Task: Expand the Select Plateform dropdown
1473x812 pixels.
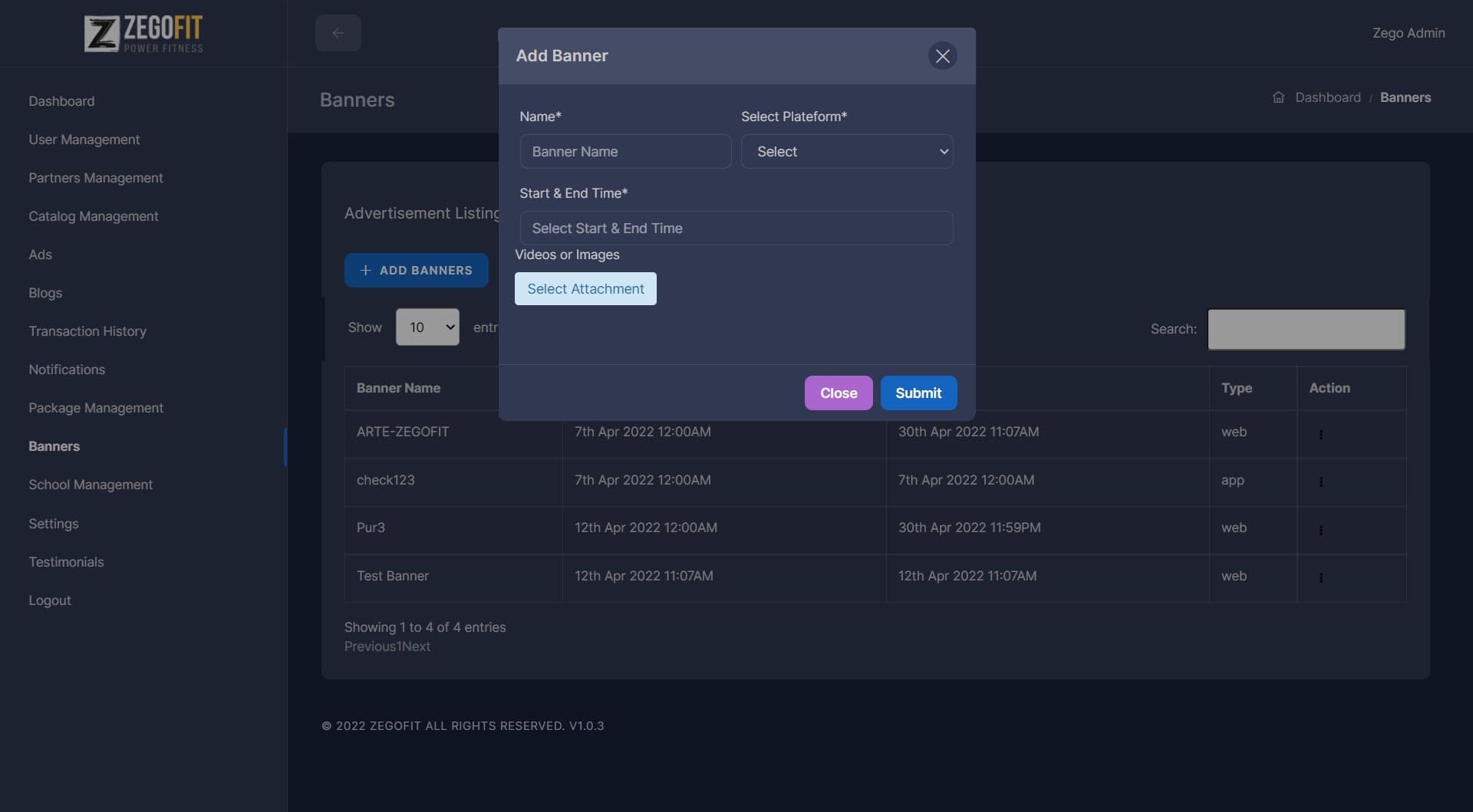Action: [847, 152]
